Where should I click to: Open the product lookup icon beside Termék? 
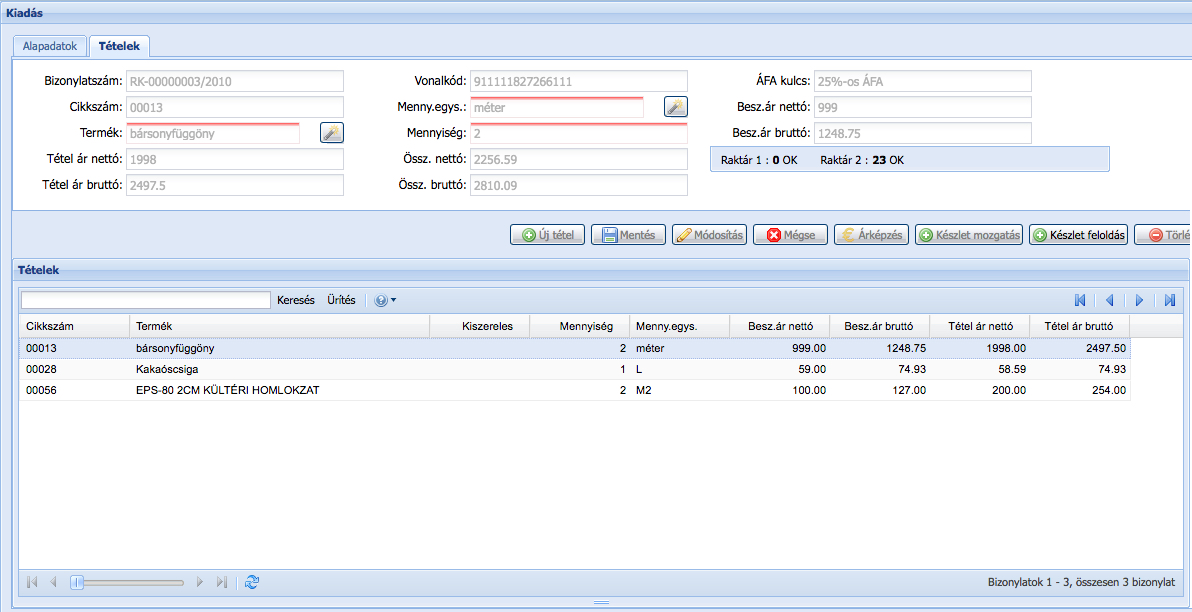click(331, 132)
